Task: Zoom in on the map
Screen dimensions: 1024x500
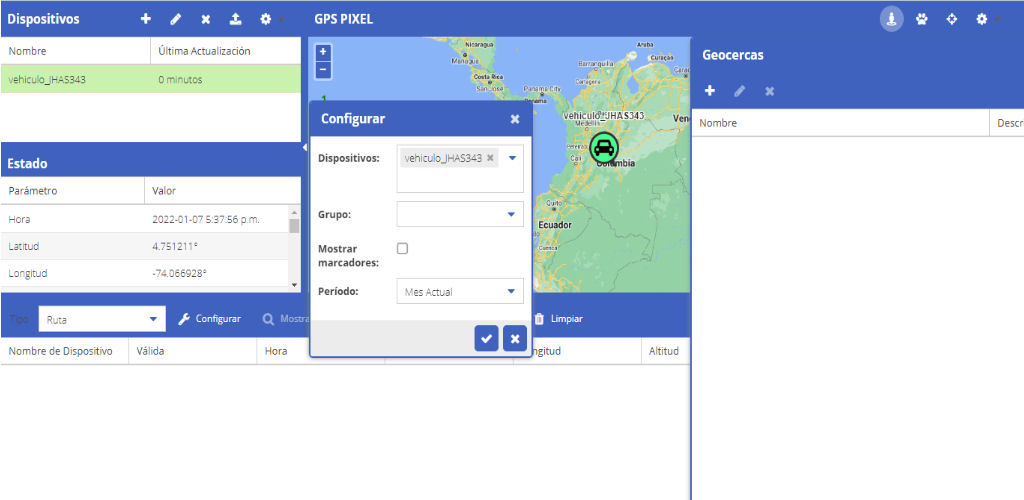Action: (x=323, y=52)
